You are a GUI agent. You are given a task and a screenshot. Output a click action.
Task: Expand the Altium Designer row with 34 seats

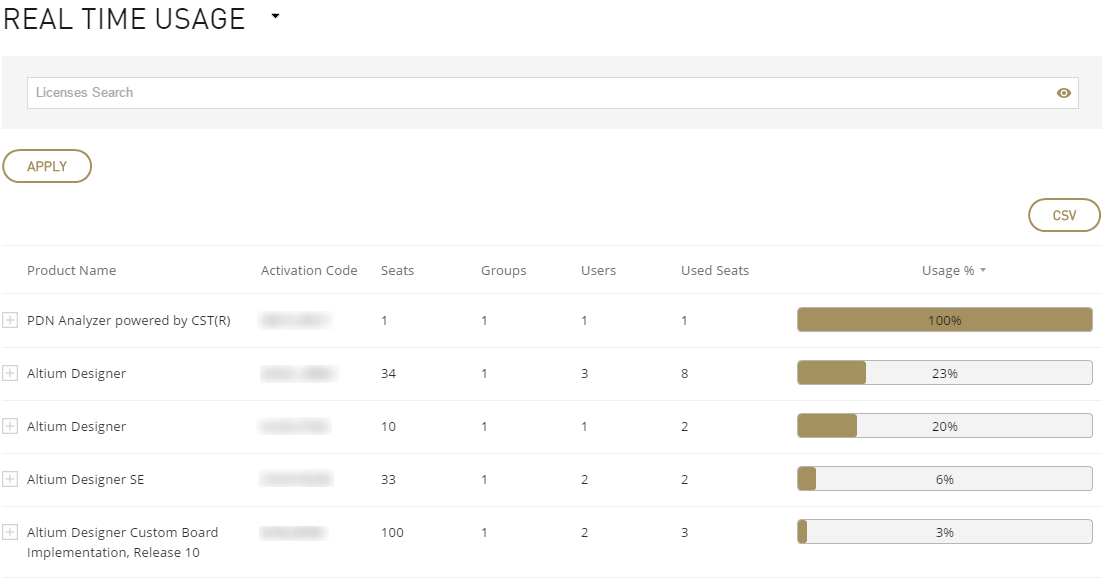coord(10,373)
